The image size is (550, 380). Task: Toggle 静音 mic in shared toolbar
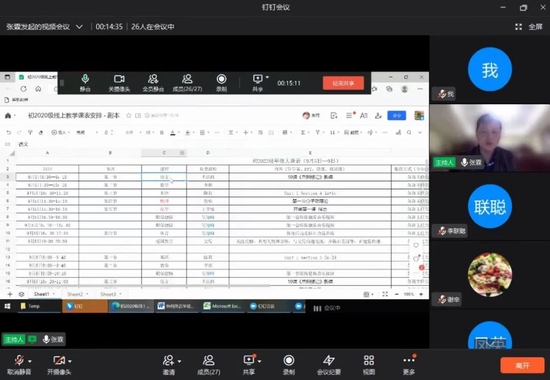[85, 83]
